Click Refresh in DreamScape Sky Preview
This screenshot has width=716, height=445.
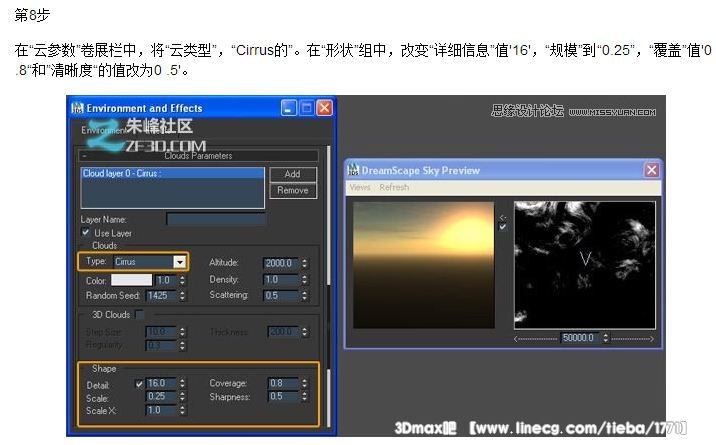point(394,188)
